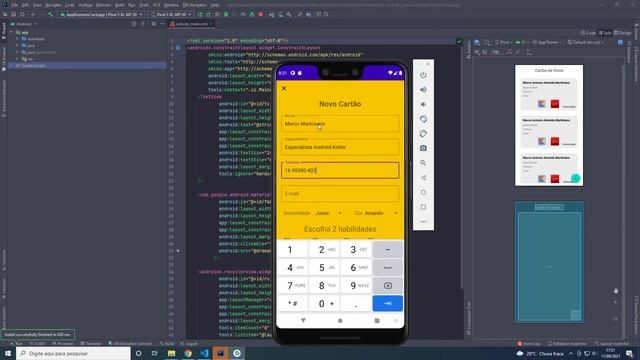
Task: Open the Help menu
Action: [215, 5]
